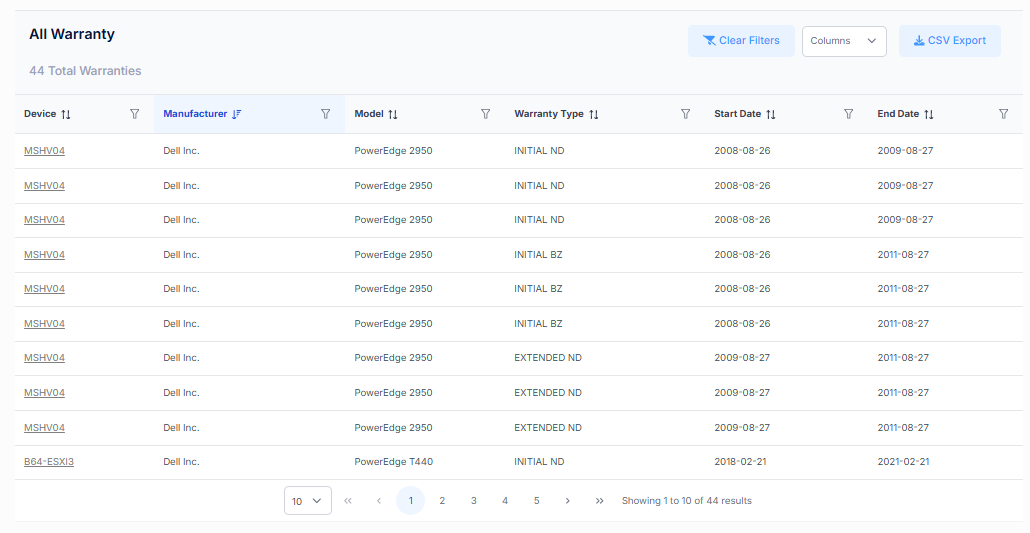Go to page 2 of results
Screen dimensions: 1030x533
(442, 501)
